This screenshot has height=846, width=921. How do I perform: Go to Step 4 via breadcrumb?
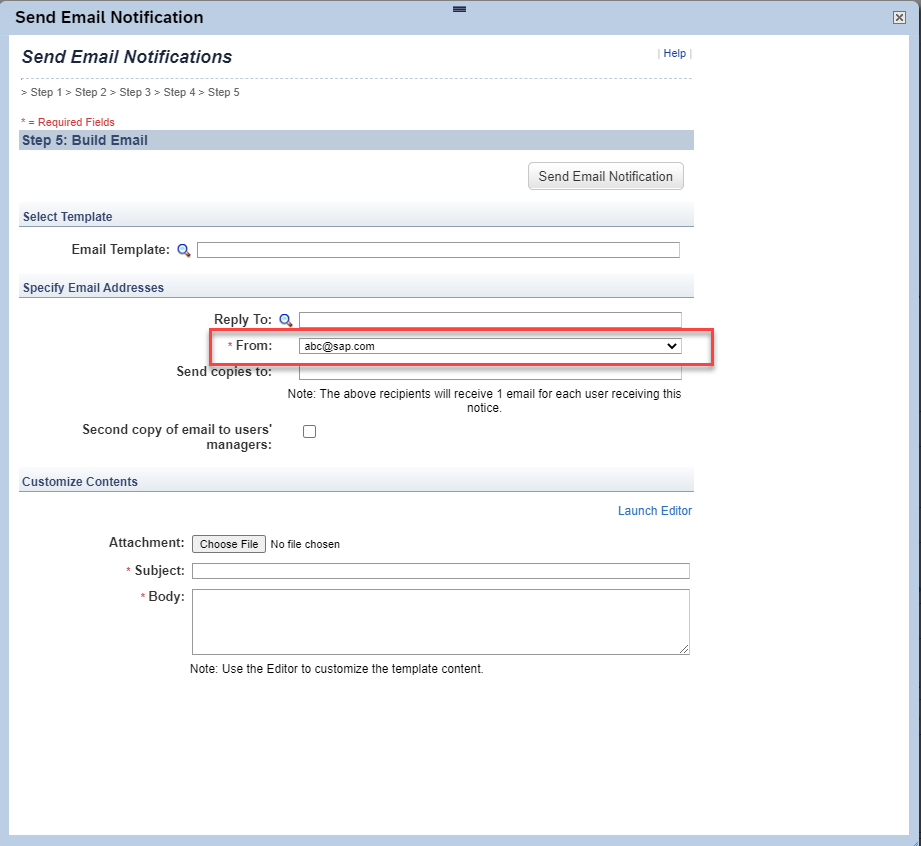click(x=179, y=92)
